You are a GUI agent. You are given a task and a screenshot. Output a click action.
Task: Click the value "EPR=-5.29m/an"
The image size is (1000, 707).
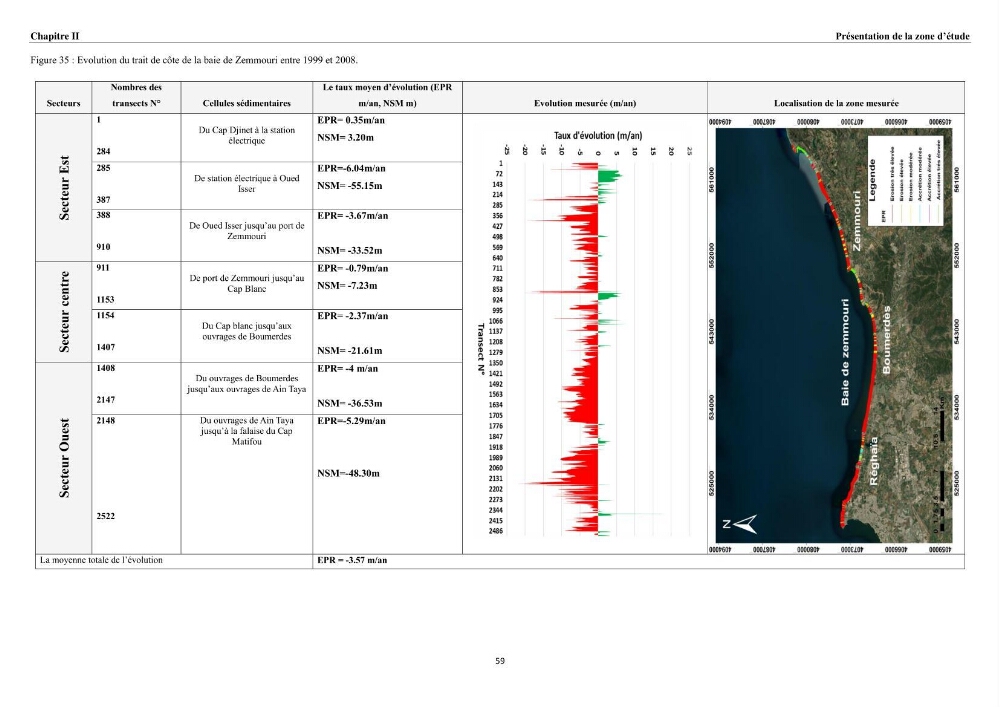coord(351,421)
